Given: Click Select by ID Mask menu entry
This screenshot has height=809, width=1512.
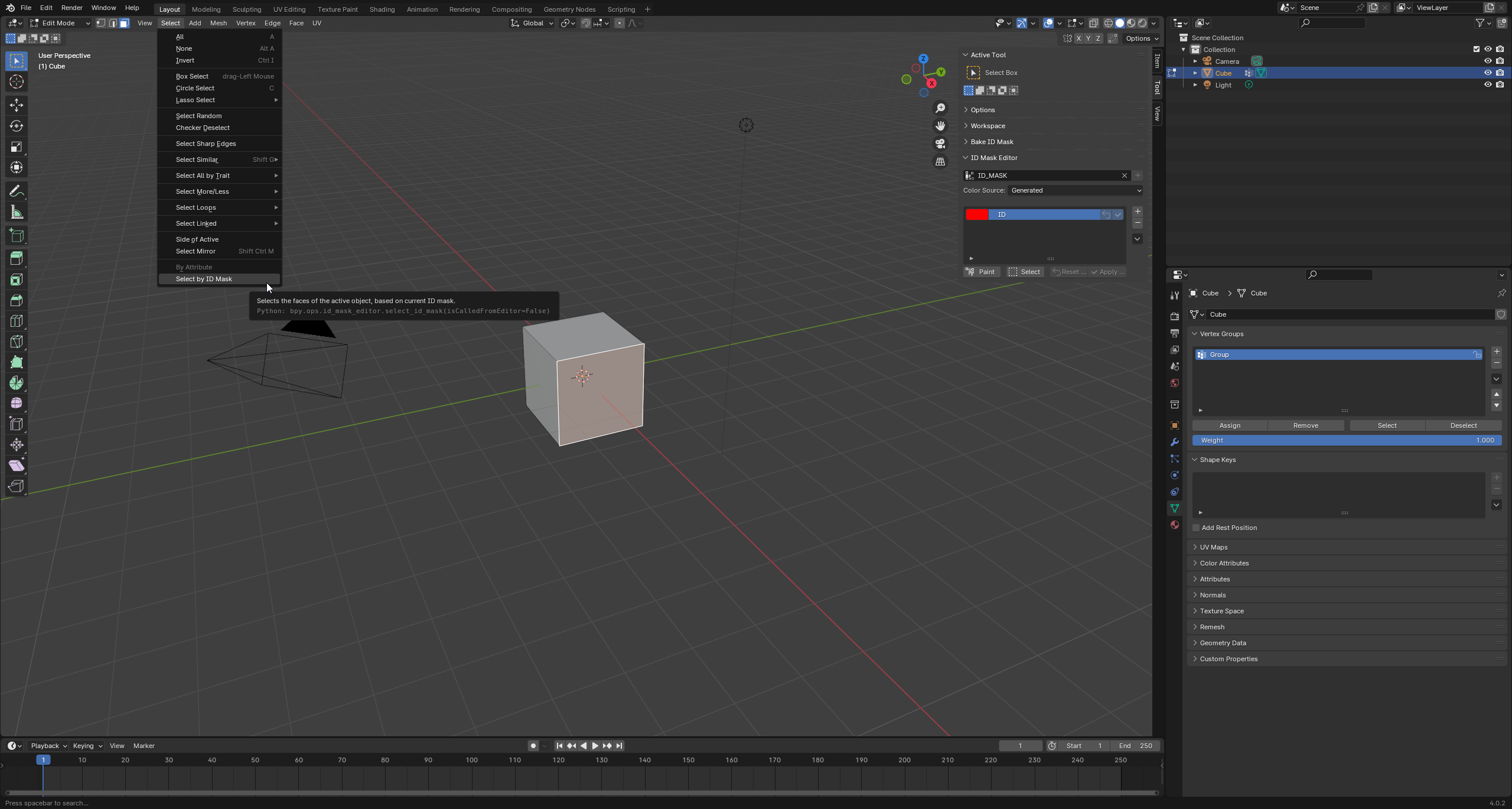Looking at the screenshot, I should 204,279.
